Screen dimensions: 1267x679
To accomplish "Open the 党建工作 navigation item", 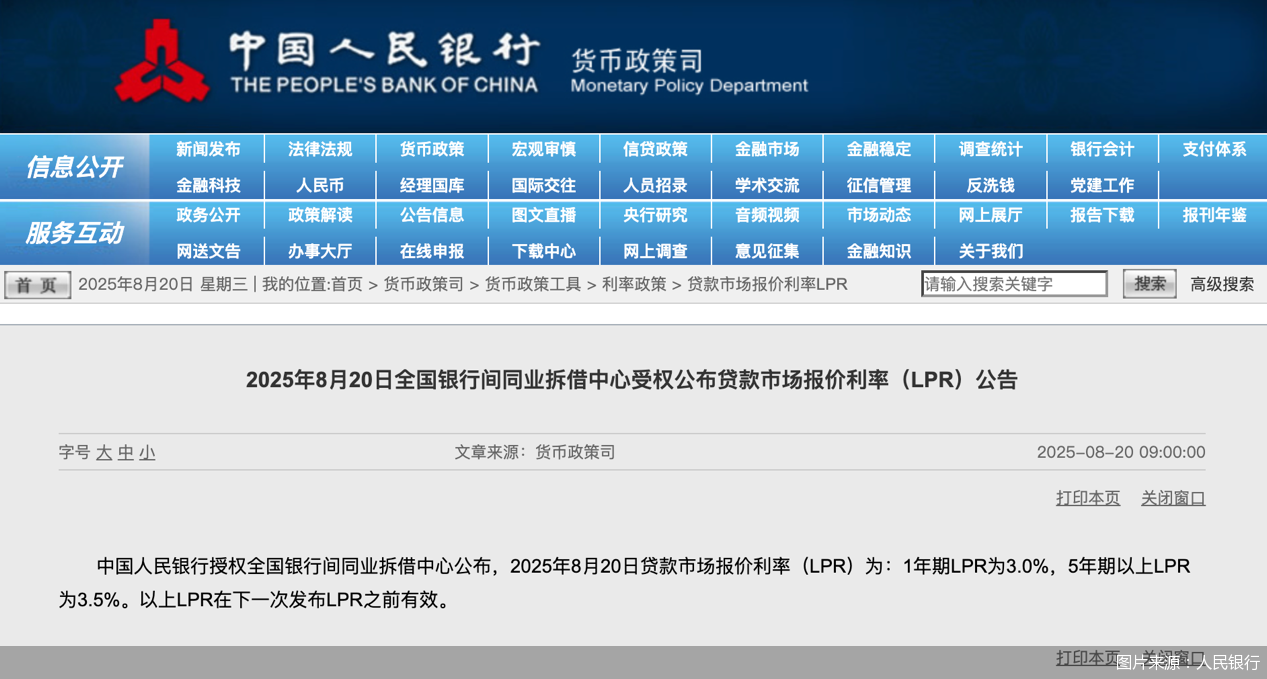I will click(x=1102, y=185).
